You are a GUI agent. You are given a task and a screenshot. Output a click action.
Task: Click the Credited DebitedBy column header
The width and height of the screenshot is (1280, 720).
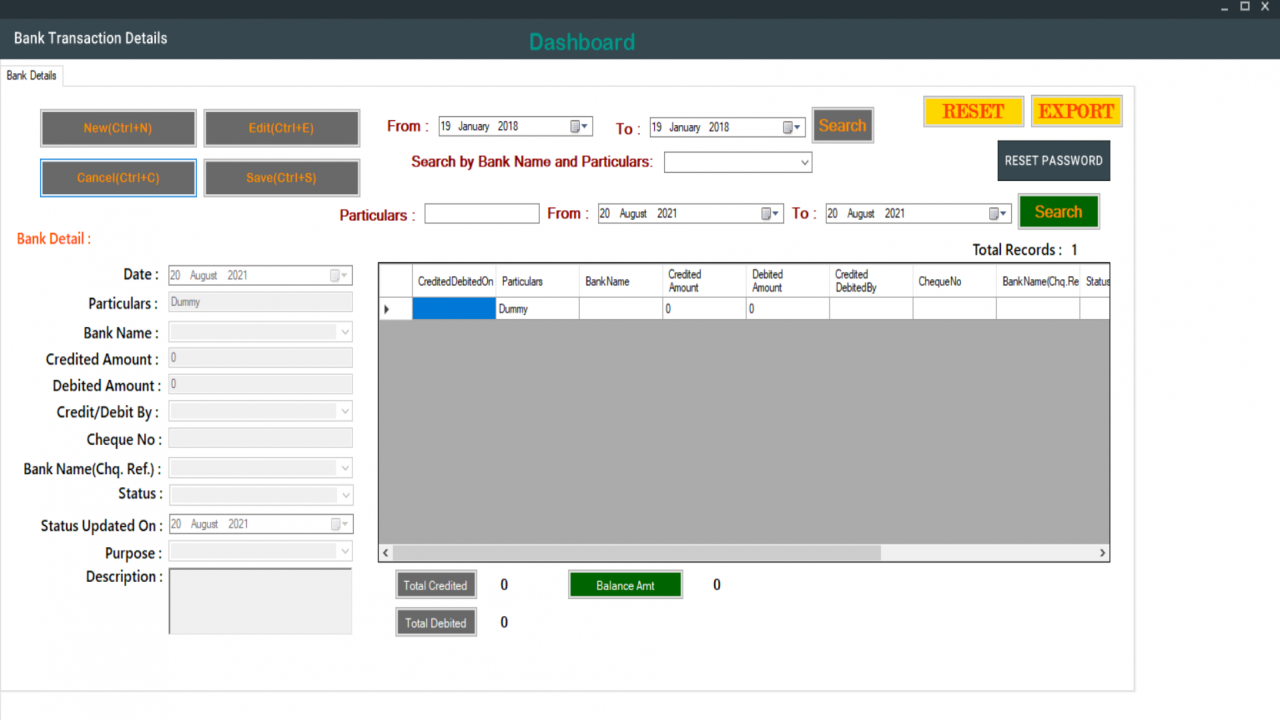(x=871, y=281)
